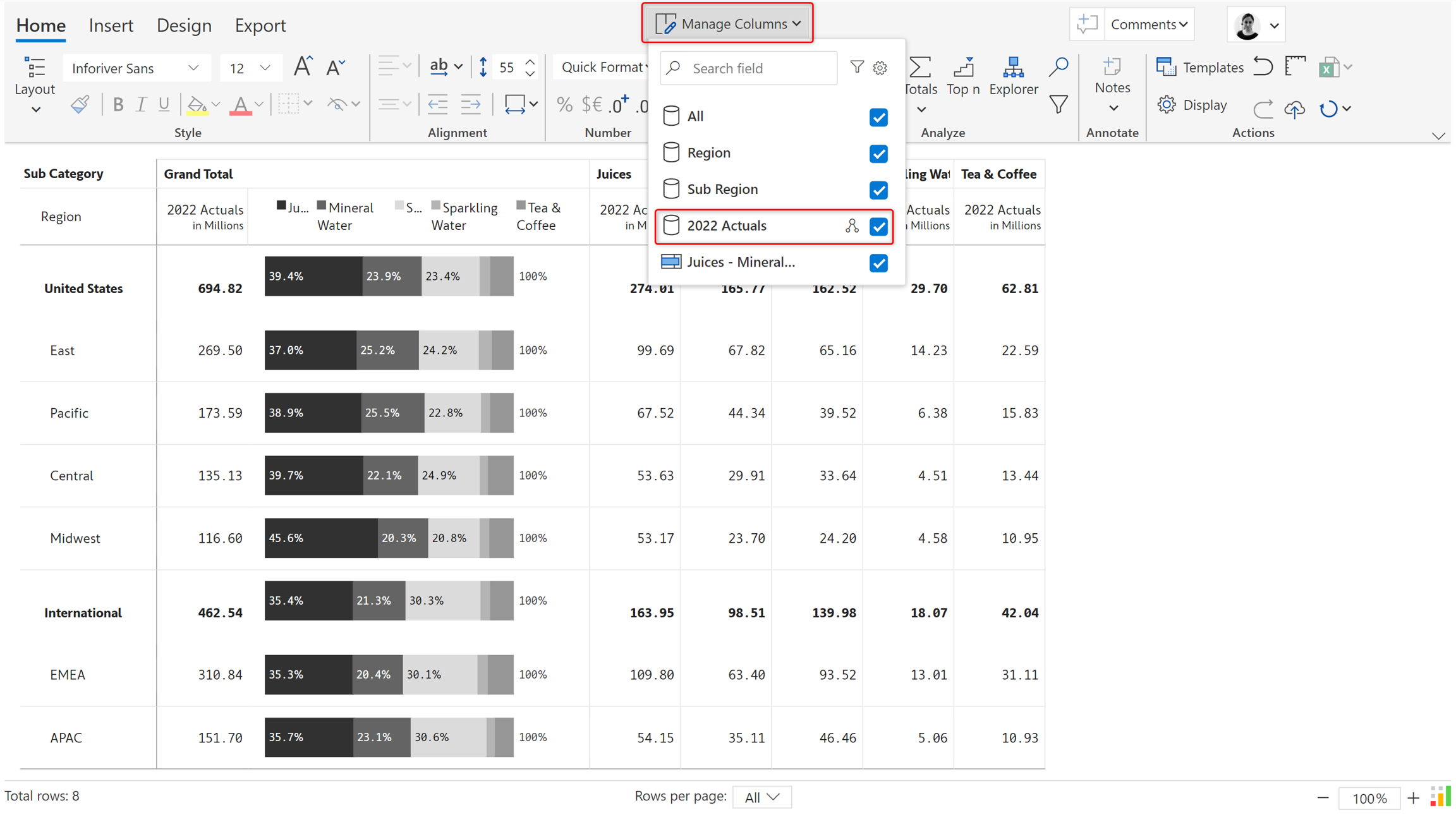Screen dimensions: 1456x815
Task: Click the format painter brush icon
Action: (x=80, y=105)
